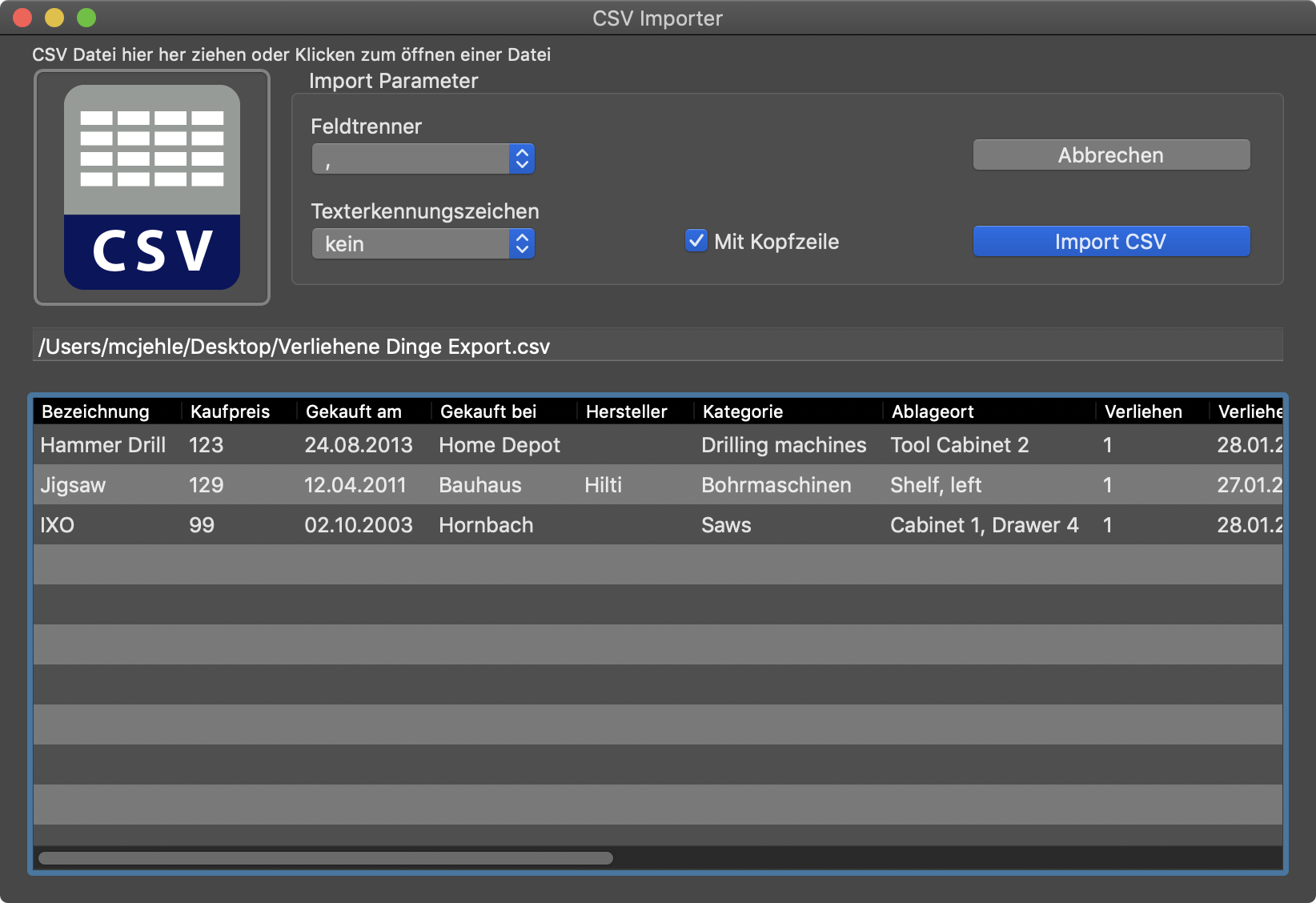The image size is (1316, 903).
Task: Click the Shelf, left cell
Action: 936,485
